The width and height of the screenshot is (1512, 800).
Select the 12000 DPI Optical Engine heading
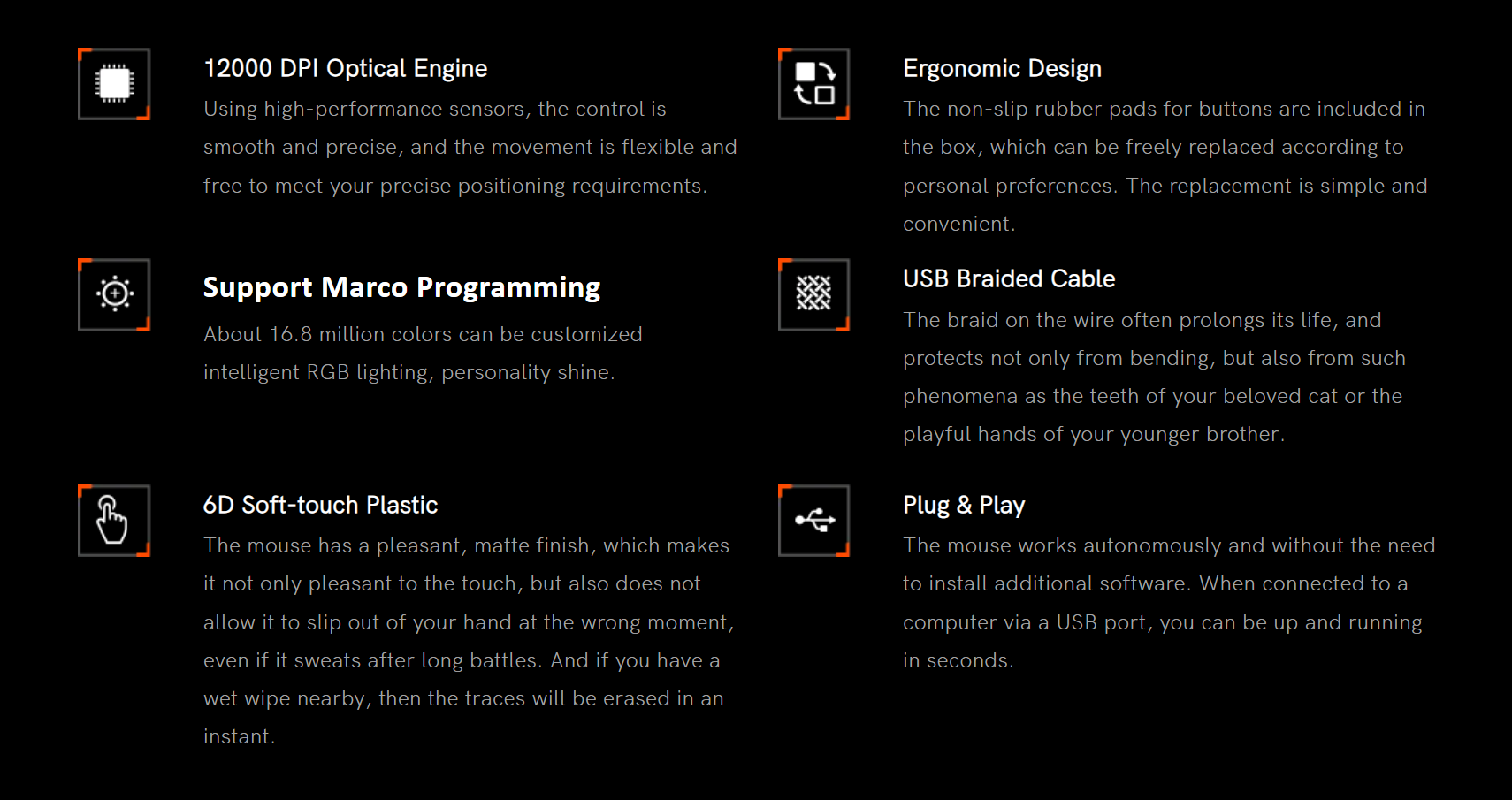click(x=345, y=69)
